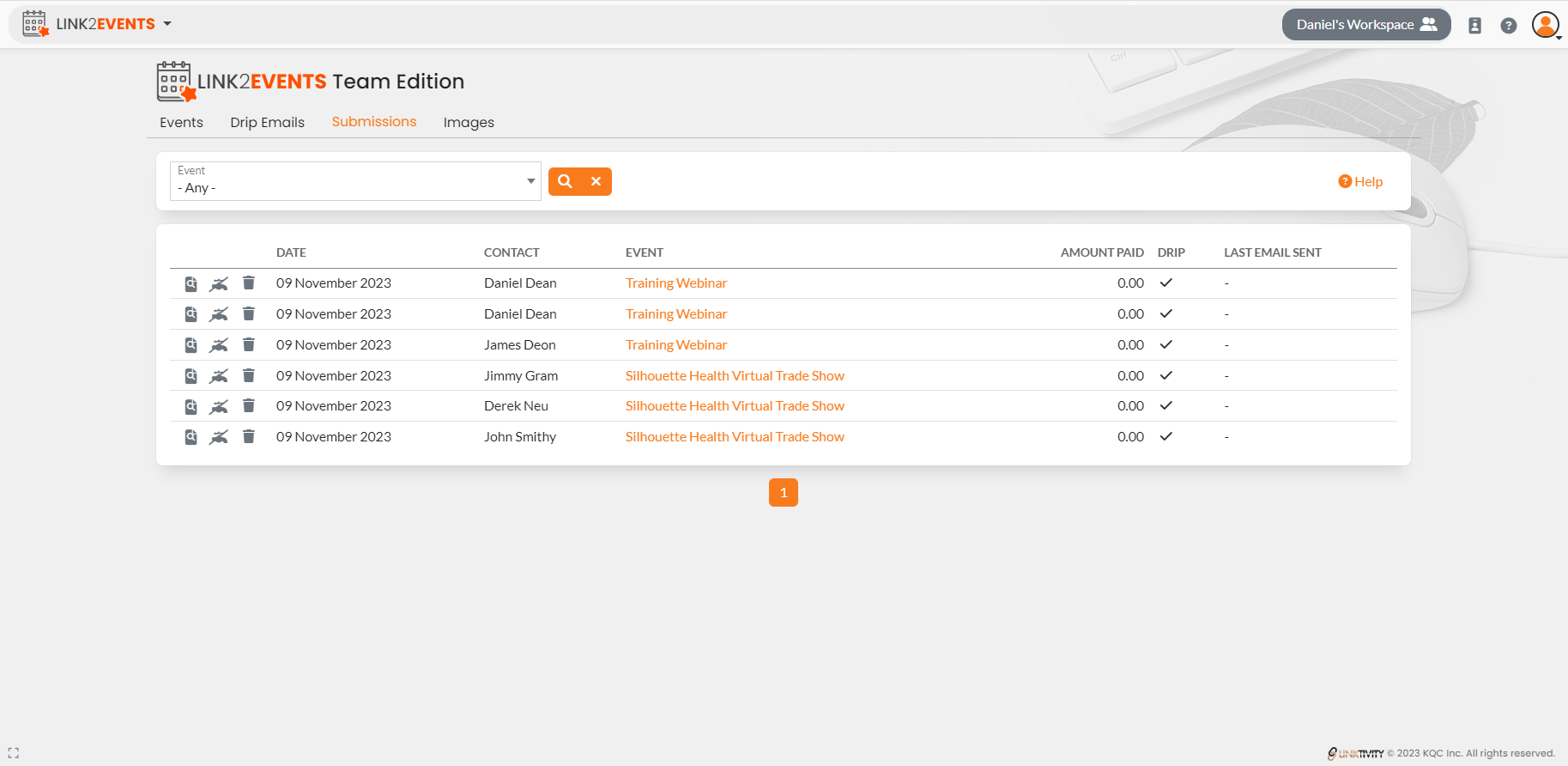Click the AMOUNT PAID column header

(x=1102, y=252)
